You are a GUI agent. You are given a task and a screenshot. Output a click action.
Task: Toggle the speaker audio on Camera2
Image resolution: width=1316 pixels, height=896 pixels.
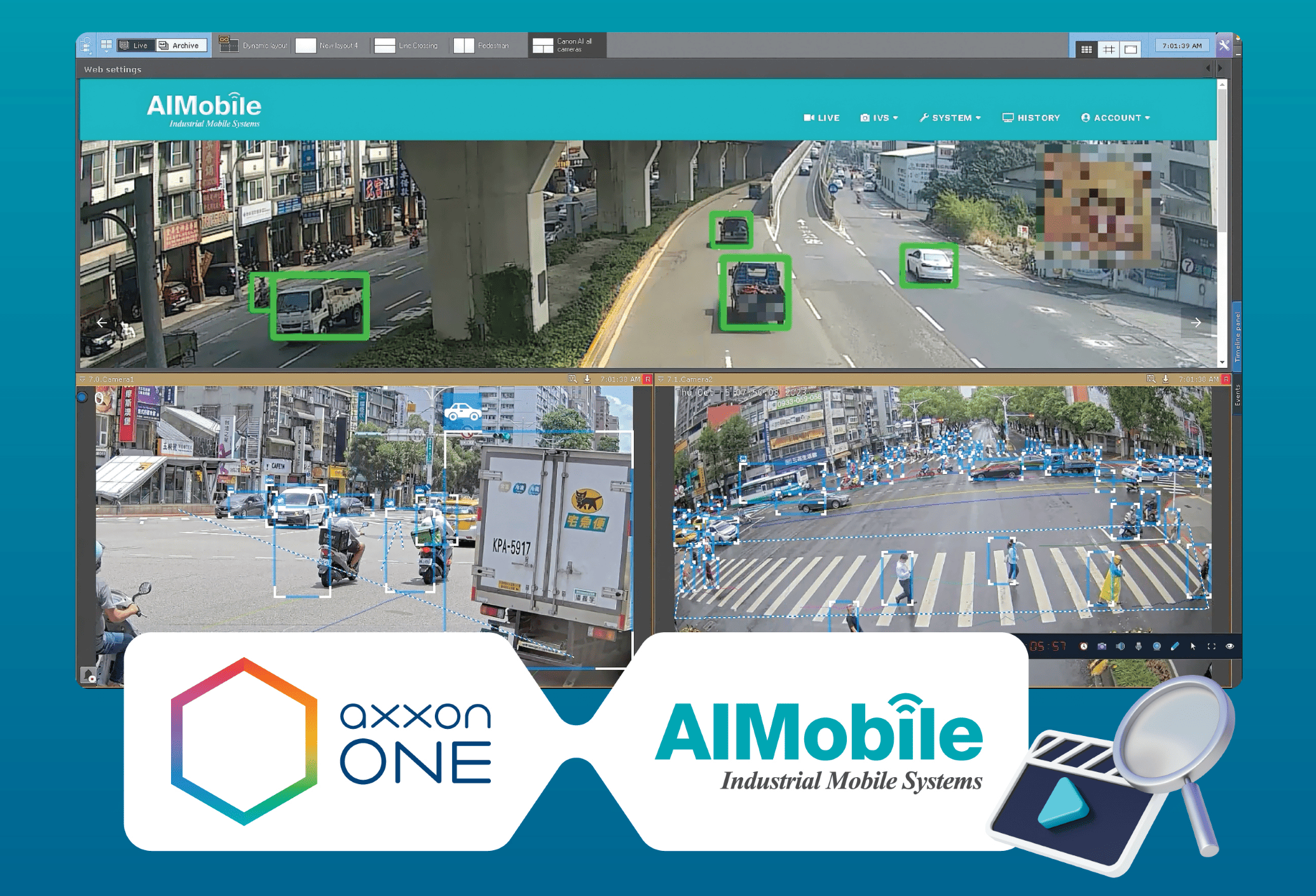tap(1120, 646)
